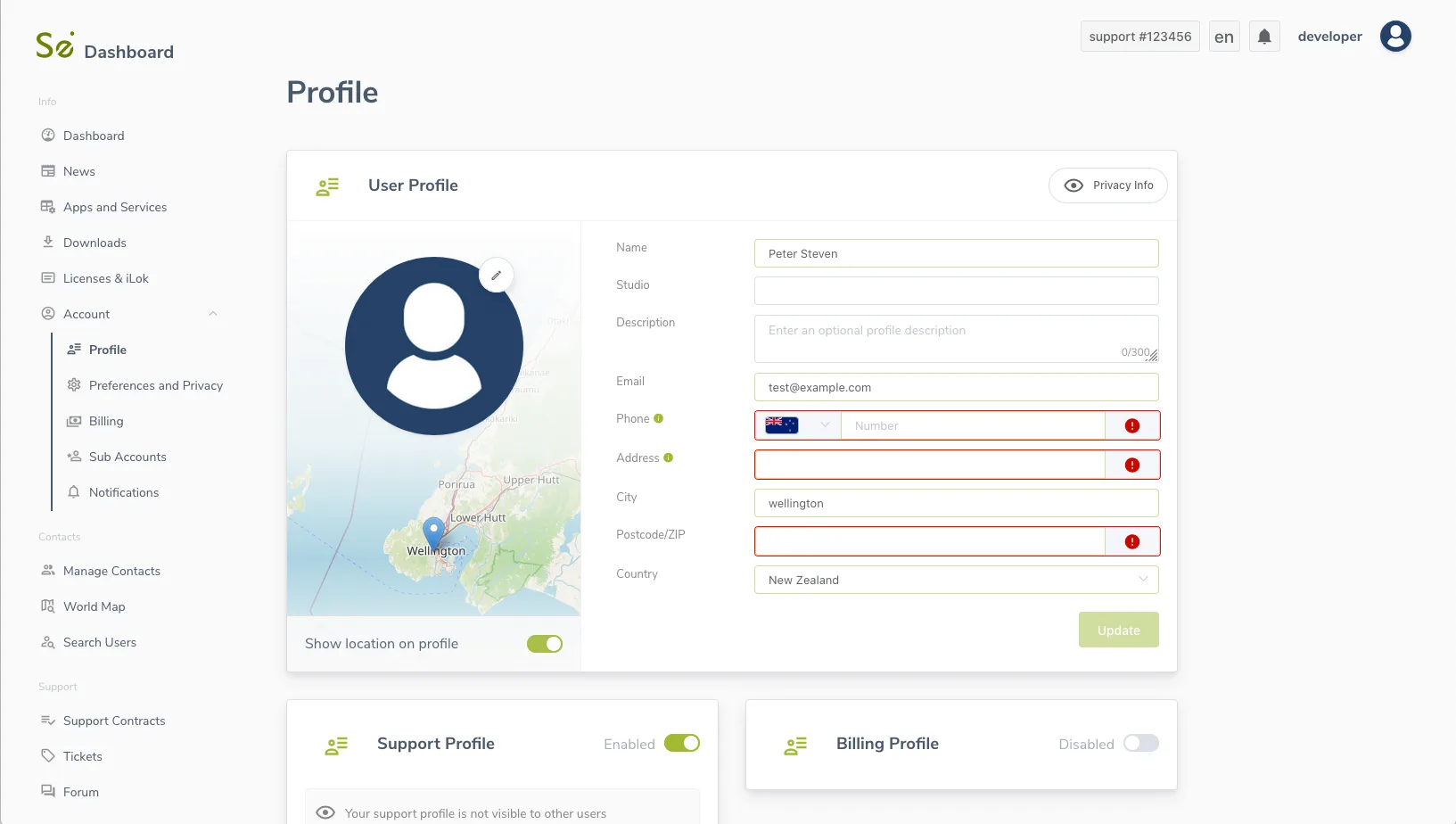The image size is (1456, 824).
Task: Click the Wellington map location pin
Action: pos(433,532)
